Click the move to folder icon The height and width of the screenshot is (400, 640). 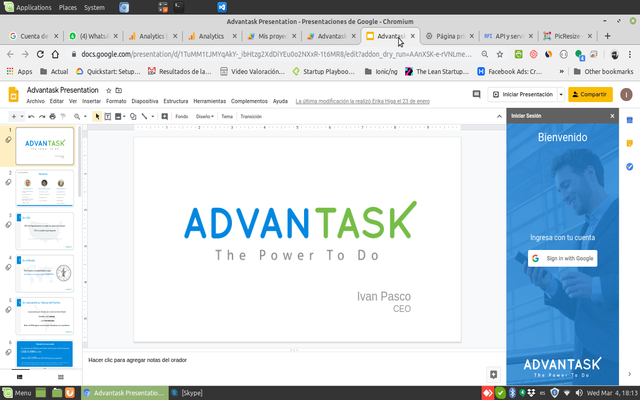tap(119, 91)
